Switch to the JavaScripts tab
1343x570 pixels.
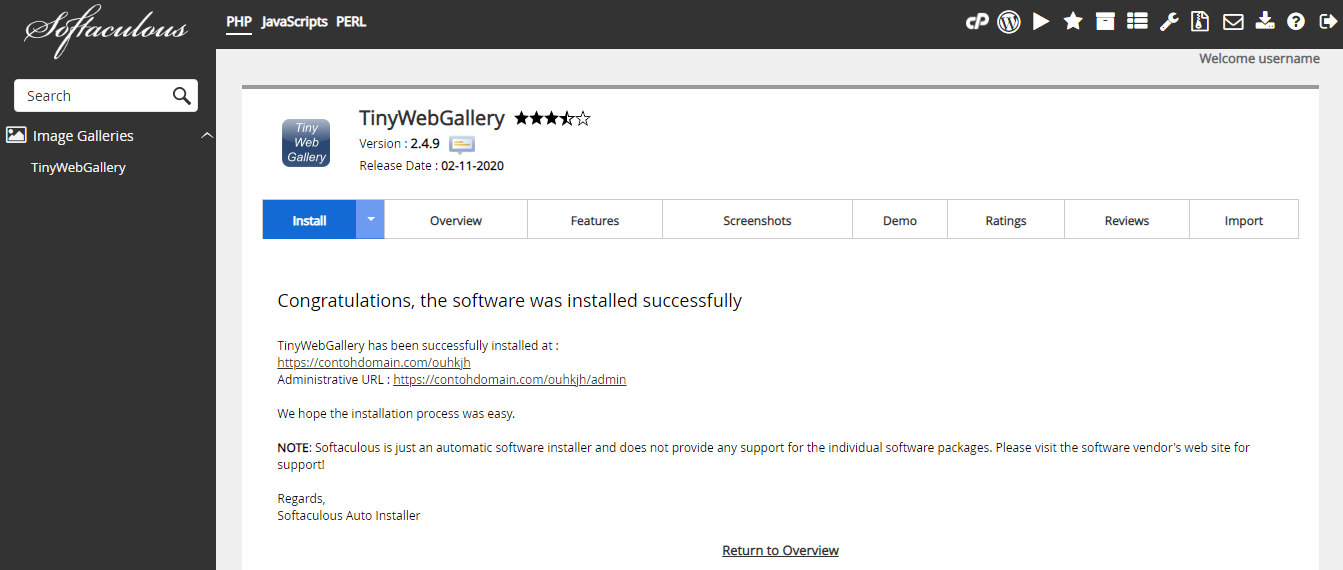294,22
